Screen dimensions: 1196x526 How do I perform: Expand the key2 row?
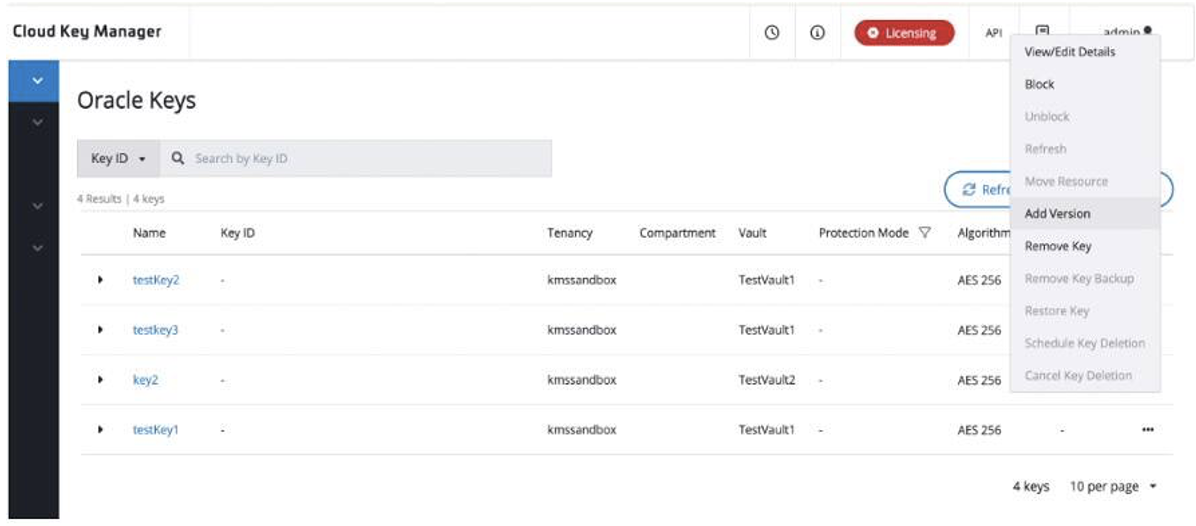pyautogui.click(x=101, y=380)
